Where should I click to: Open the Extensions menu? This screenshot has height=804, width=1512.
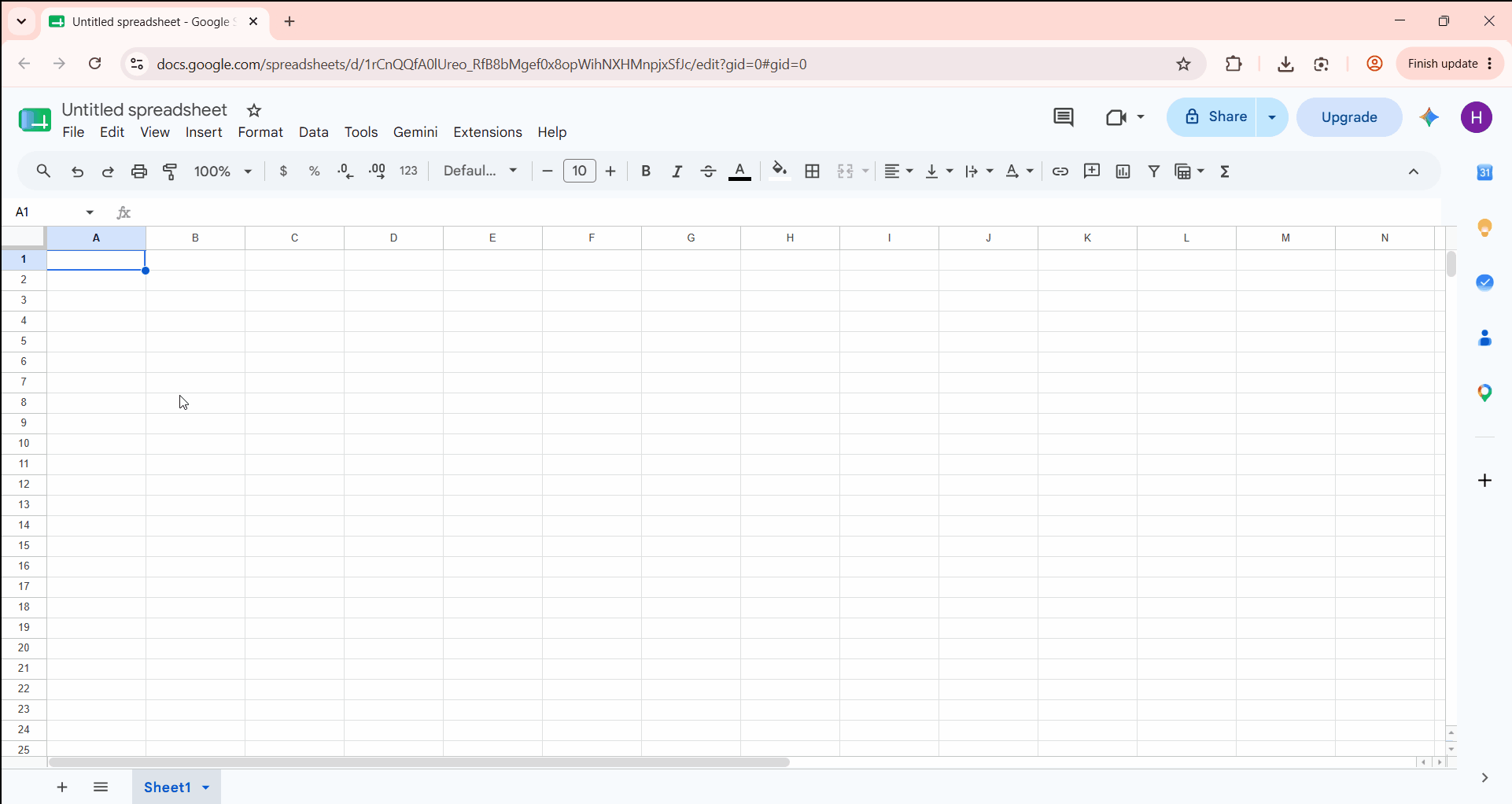(488, 132)
